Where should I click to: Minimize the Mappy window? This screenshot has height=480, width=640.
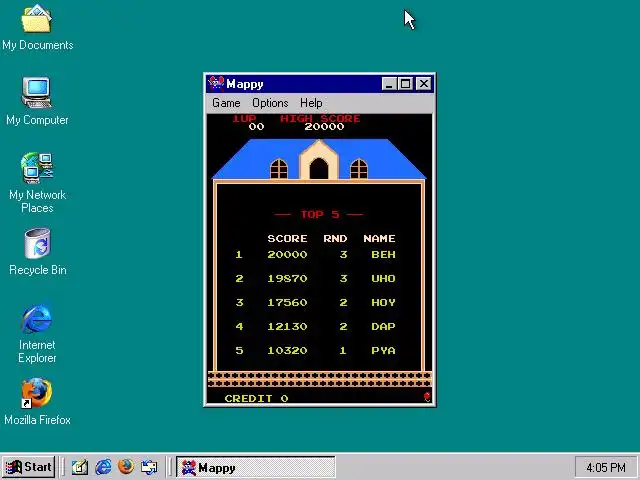pyautogui.click(x=389, y=84)
